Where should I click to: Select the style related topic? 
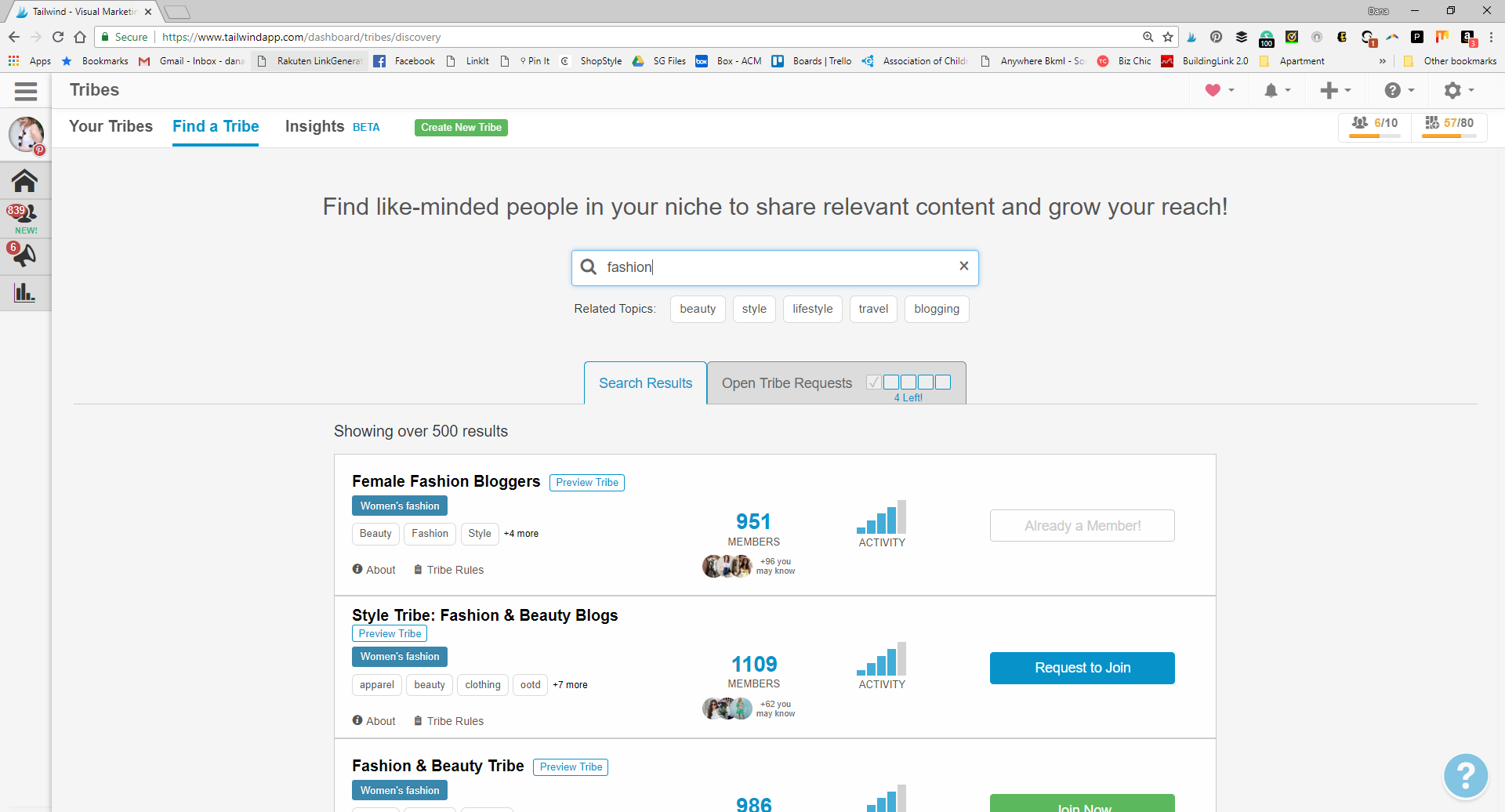(x=754, y=309)
